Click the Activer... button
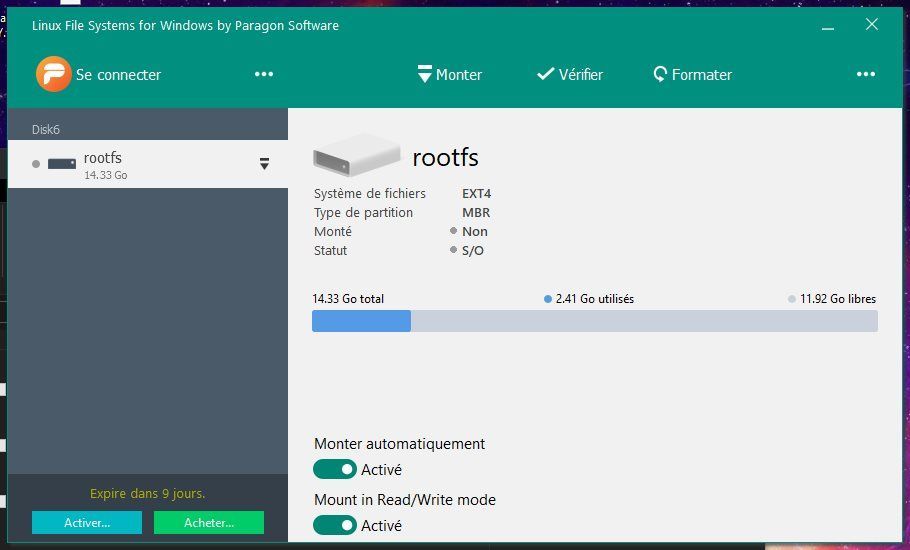910x550 pixels. 87,523
